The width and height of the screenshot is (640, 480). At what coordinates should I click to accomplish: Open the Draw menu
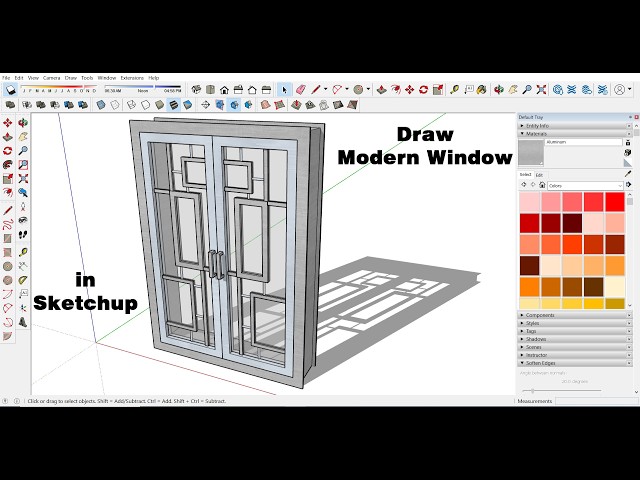[x=71, y=78]
